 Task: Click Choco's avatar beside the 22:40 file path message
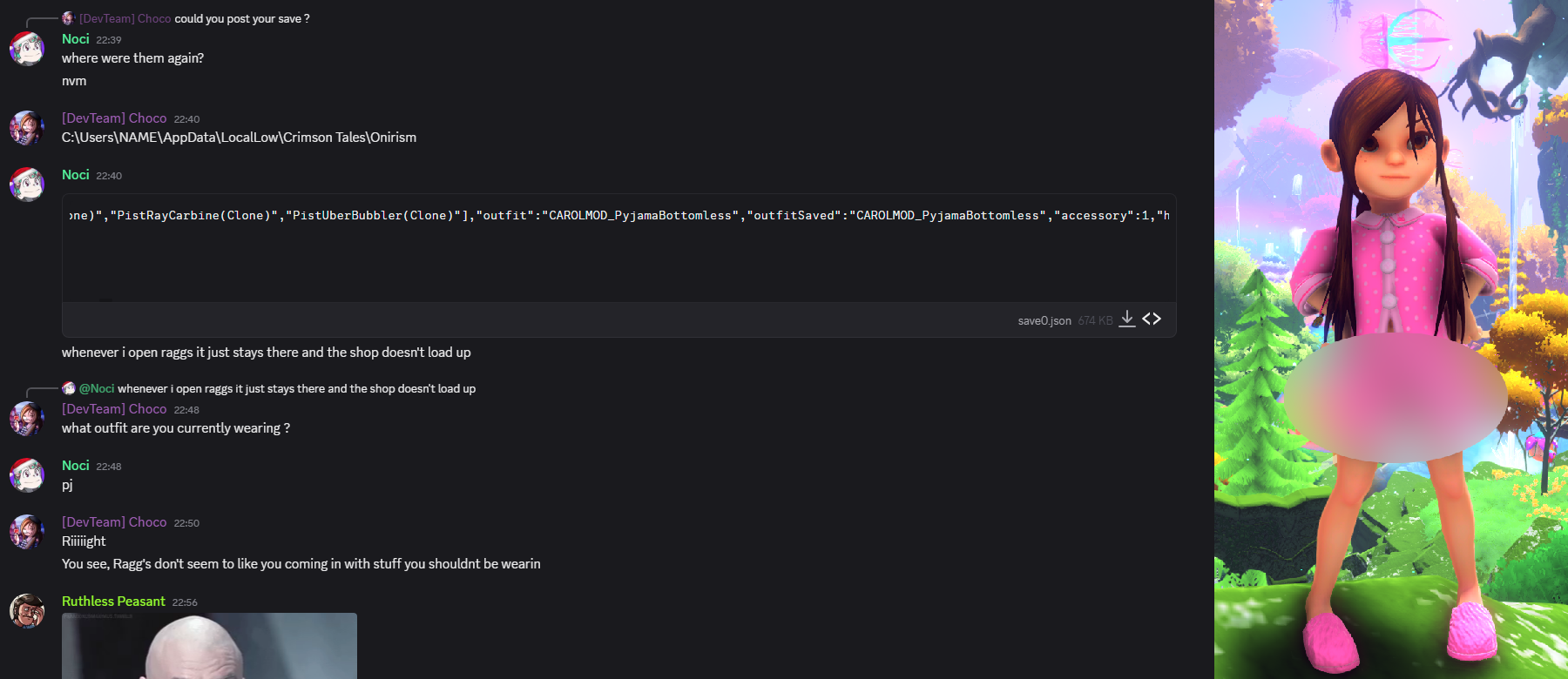(27, 128)
